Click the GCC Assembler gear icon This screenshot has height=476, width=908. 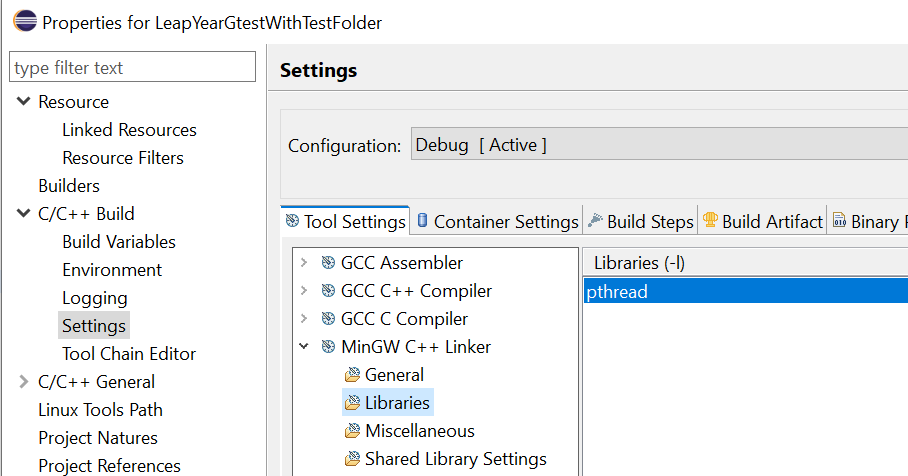pos(328,263)
